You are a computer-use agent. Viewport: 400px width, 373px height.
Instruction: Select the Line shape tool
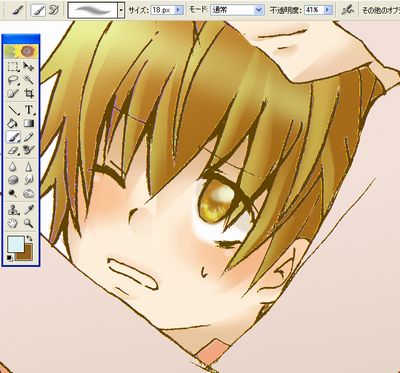point(13,109)
